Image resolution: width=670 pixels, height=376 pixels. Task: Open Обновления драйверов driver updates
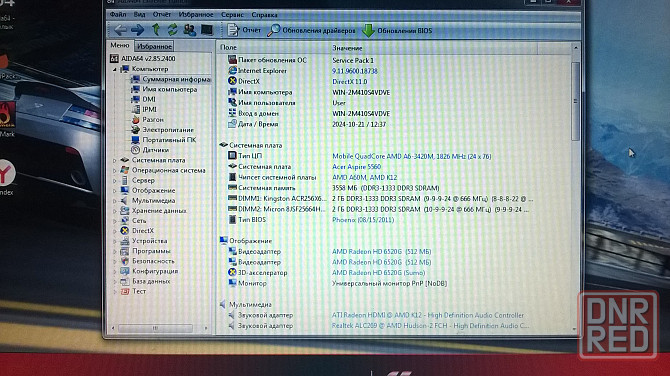pyautogui.click(x=311, y=30)
